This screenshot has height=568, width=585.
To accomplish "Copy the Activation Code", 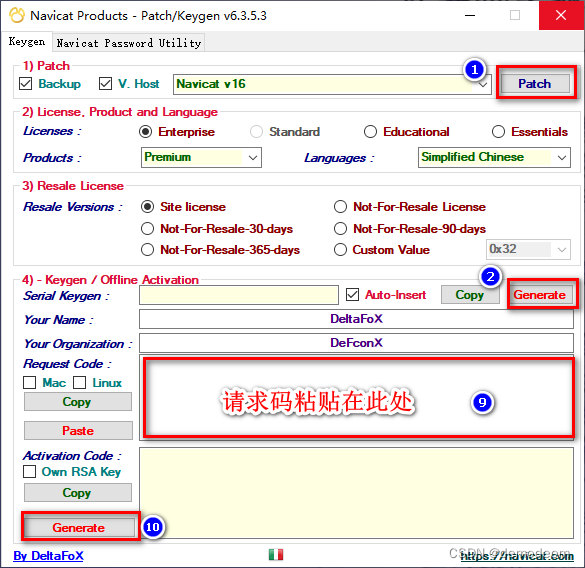I will 78,493.
